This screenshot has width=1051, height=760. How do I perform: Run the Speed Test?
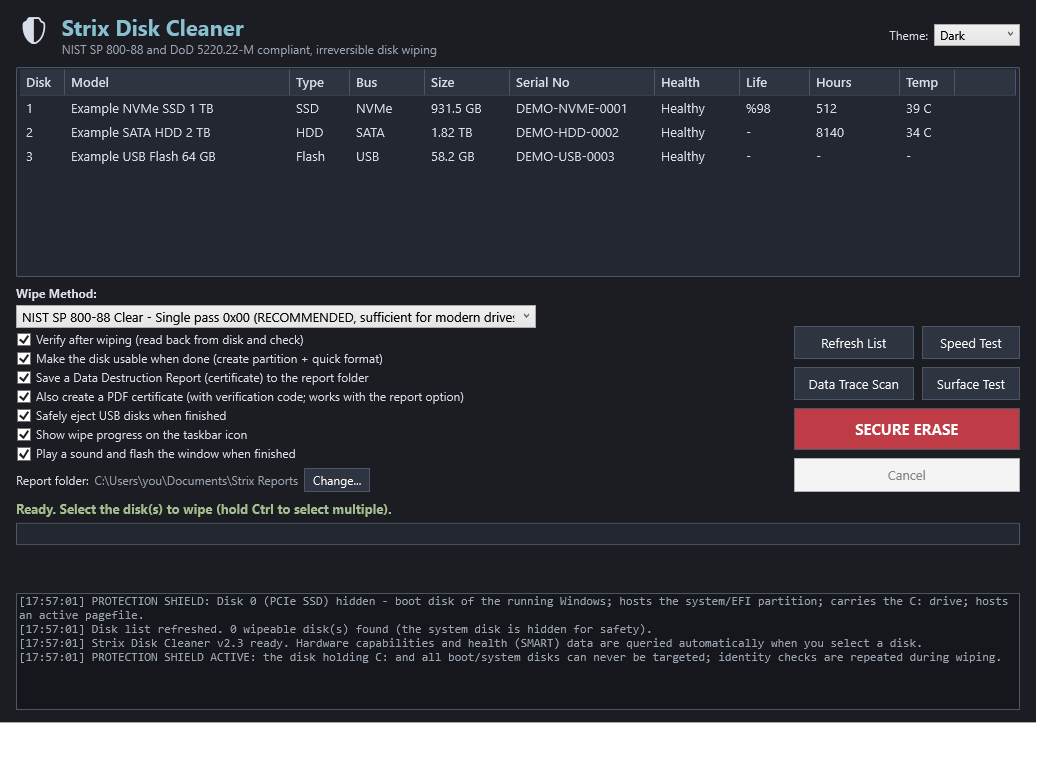pyautogui.click(x=971, y=343)
